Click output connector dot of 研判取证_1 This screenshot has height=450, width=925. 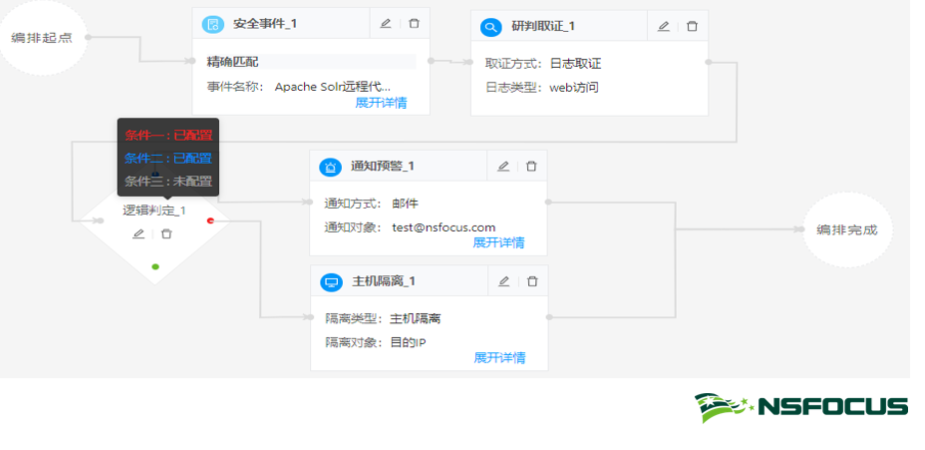708,61
